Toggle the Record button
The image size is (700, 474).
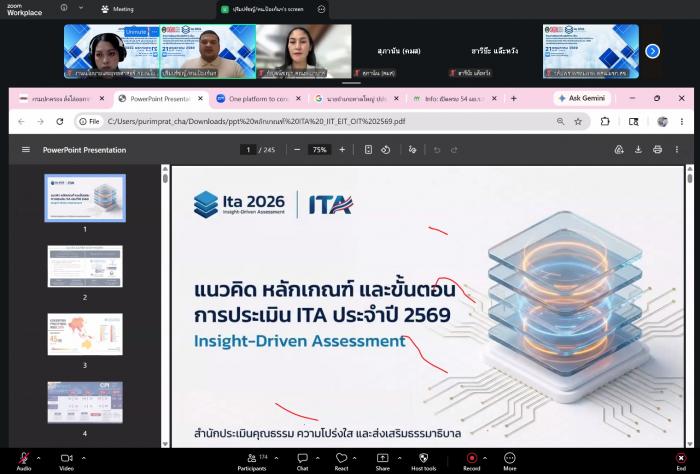coord(471,461)
